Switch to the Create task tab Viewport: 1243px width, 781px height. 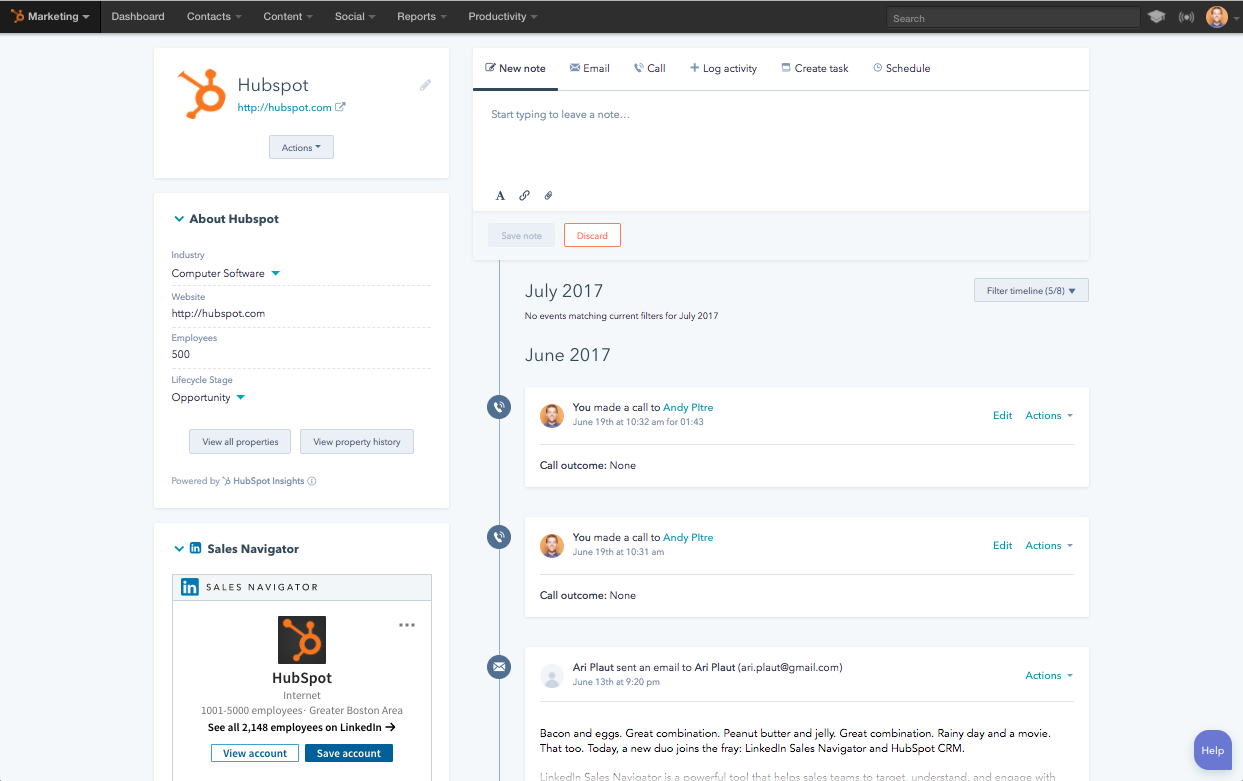click(x=814, y=68)
